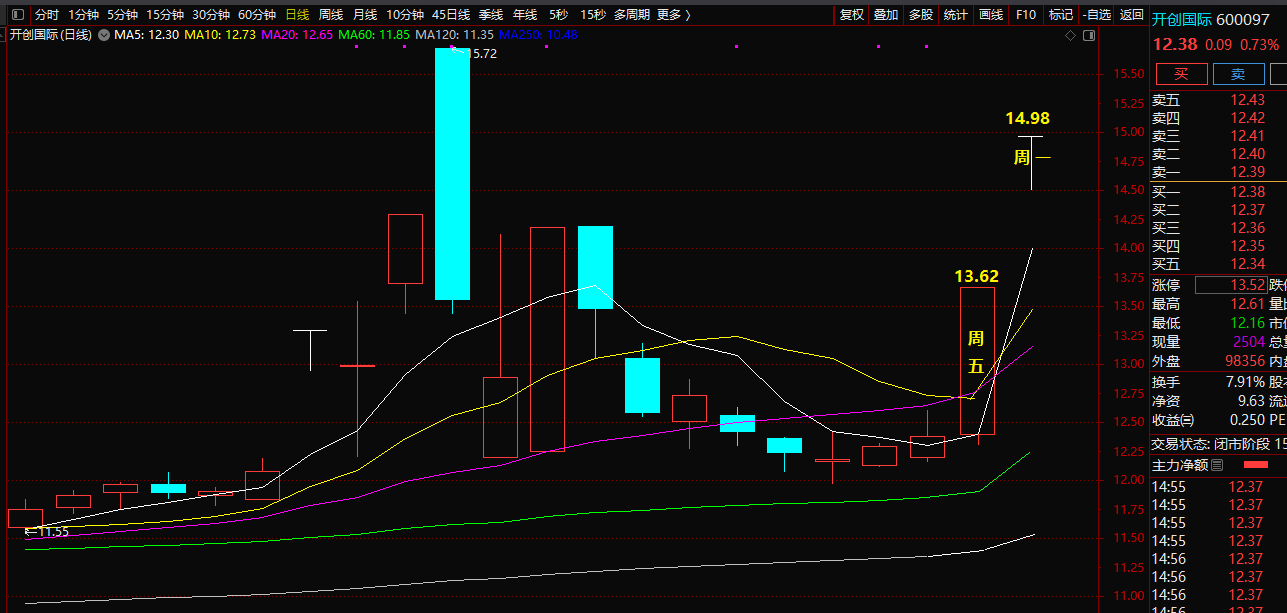
Task: Select the 5秒 period
Action: (558, 15)
